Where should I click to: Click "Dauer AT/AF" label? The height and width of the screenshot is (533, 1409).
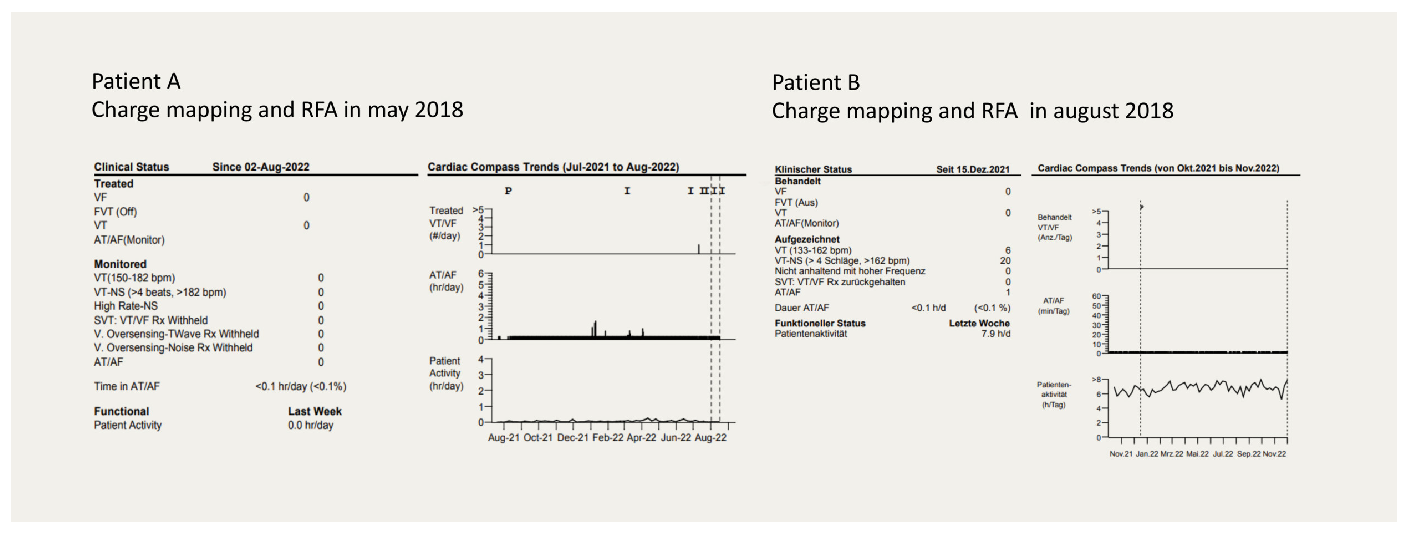pos(803,306)
